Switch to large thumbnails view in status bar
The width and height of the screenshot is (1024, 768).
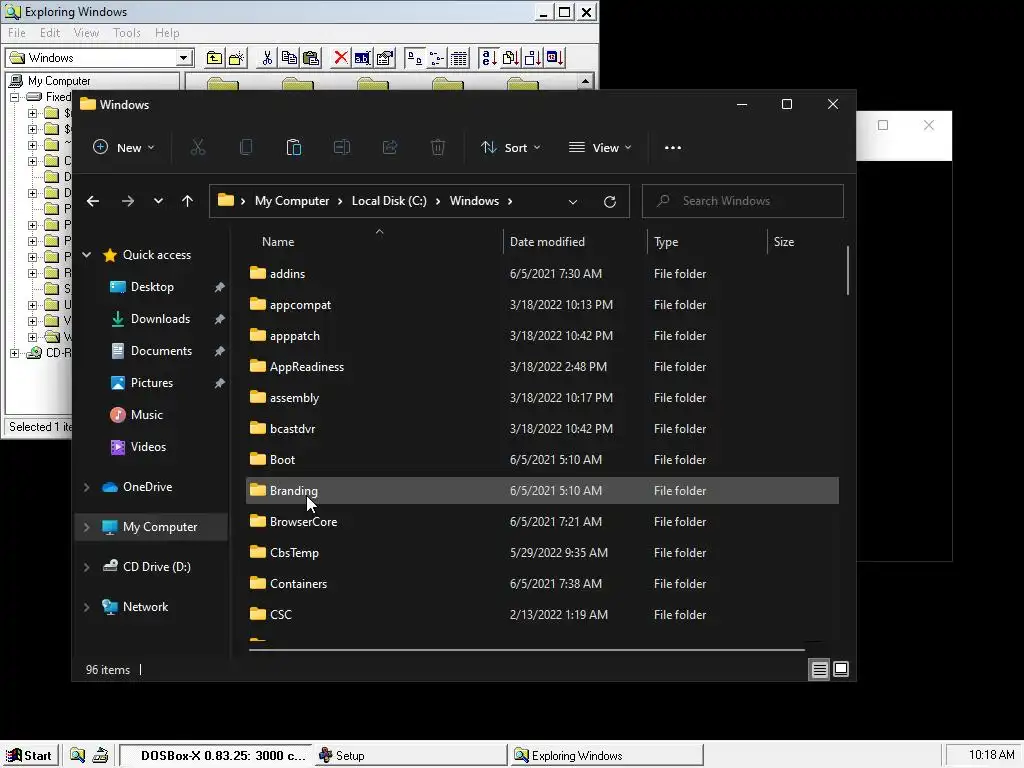click(x=841, y=669)
